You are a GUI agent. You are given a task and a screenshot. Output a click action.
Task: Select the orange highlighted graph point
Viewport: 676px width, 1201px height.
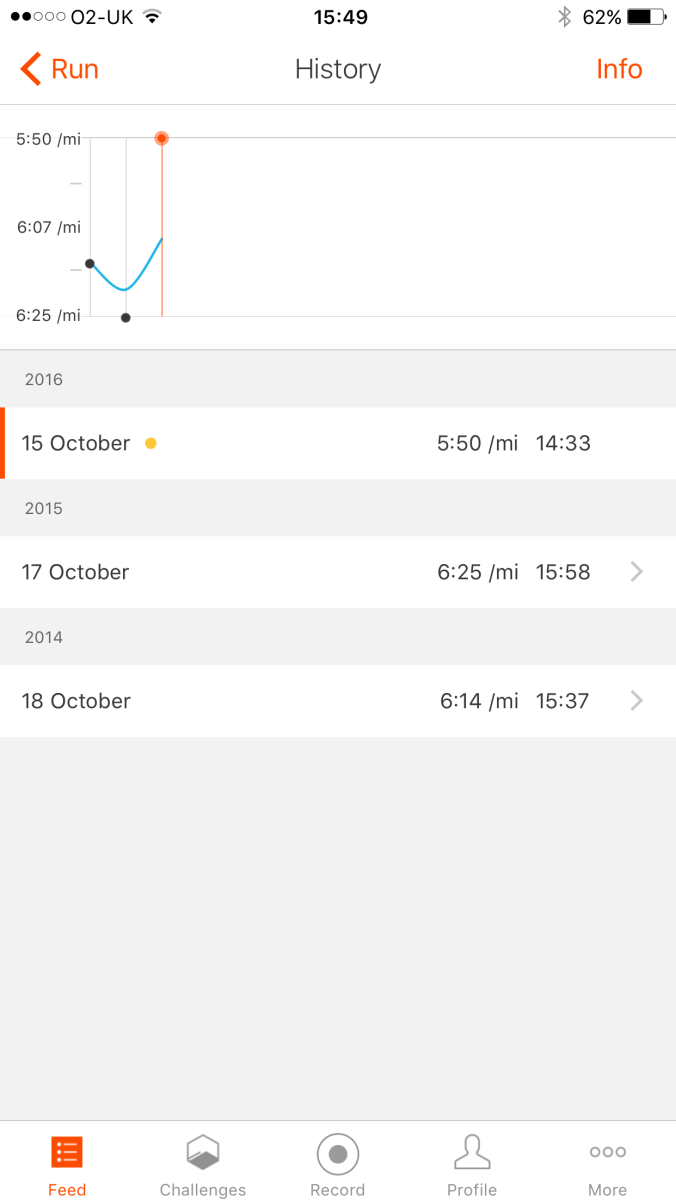click(x=162, y=138)
